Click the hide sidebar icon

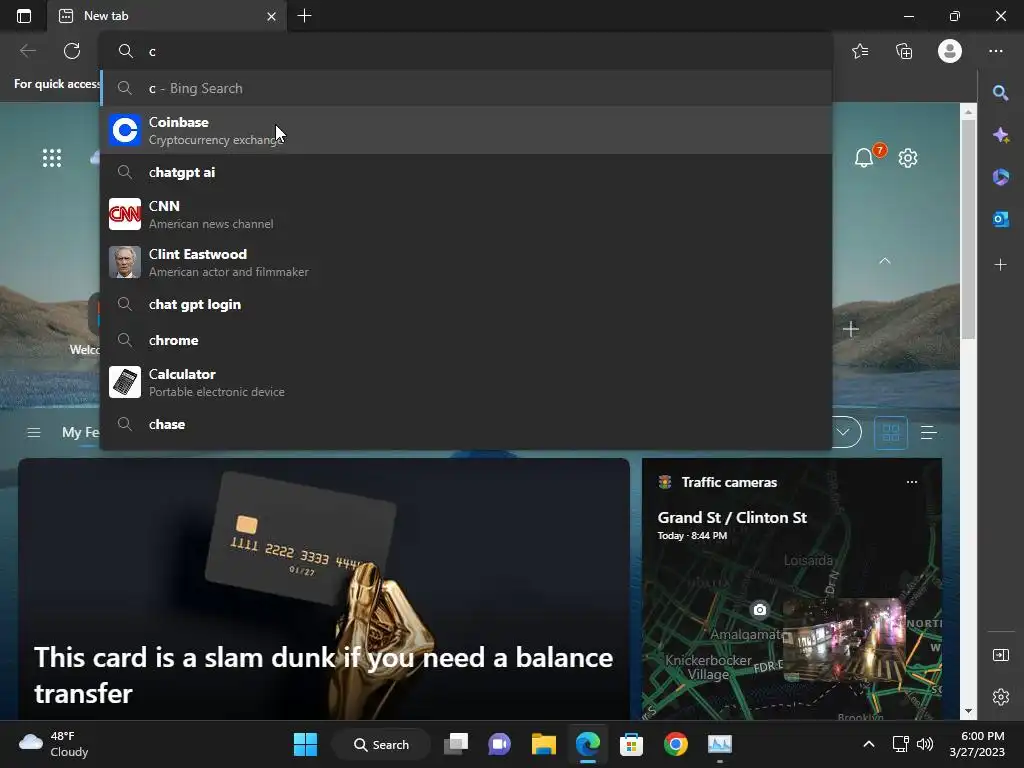coord(1000,654)
